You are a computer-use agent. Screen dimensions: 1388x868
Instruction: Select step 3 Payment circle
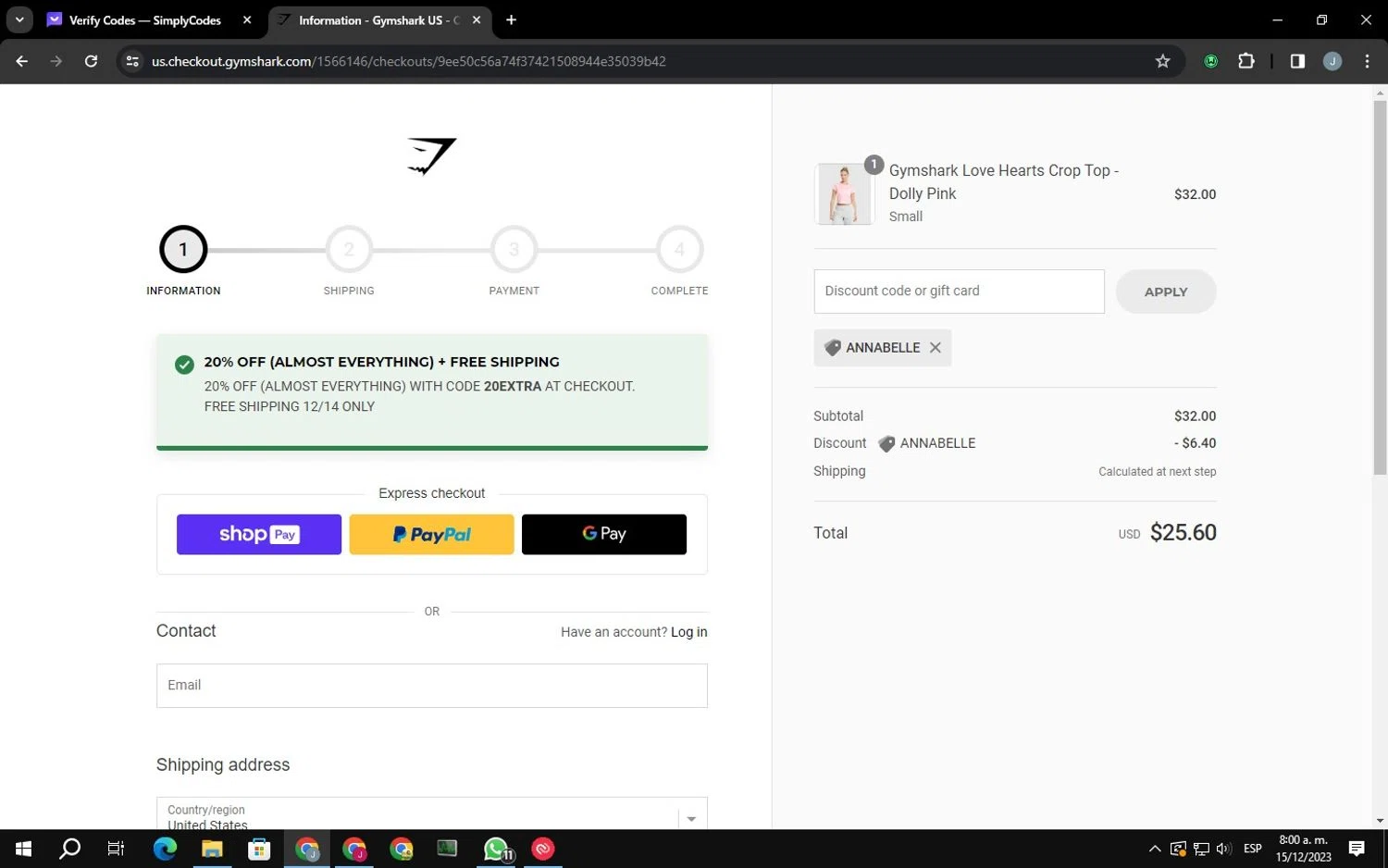[x=514, y=249]
